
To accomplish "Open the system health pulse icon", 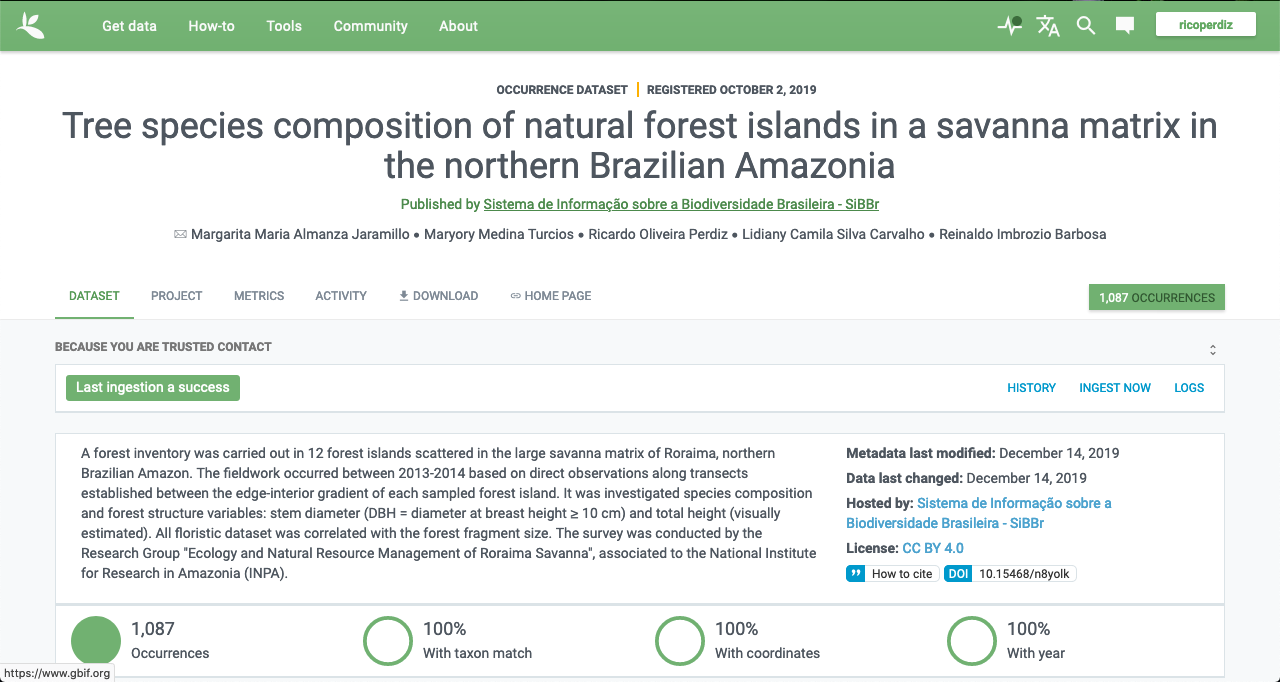I will 1009,26.
